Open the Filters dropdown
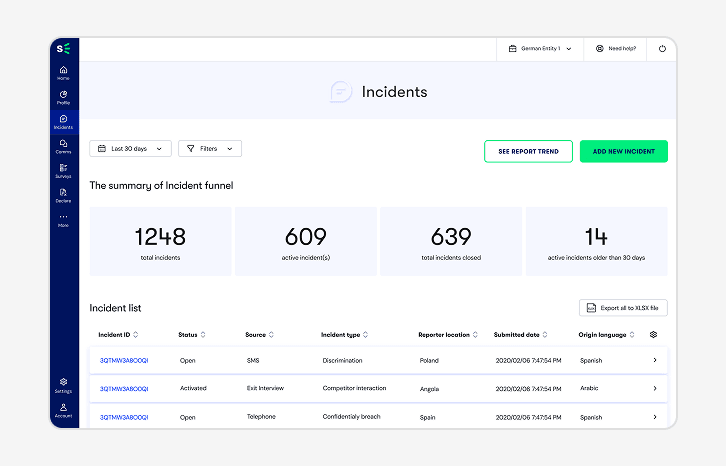The height and width of the screenshot is (466, 726). coord(210,149)
